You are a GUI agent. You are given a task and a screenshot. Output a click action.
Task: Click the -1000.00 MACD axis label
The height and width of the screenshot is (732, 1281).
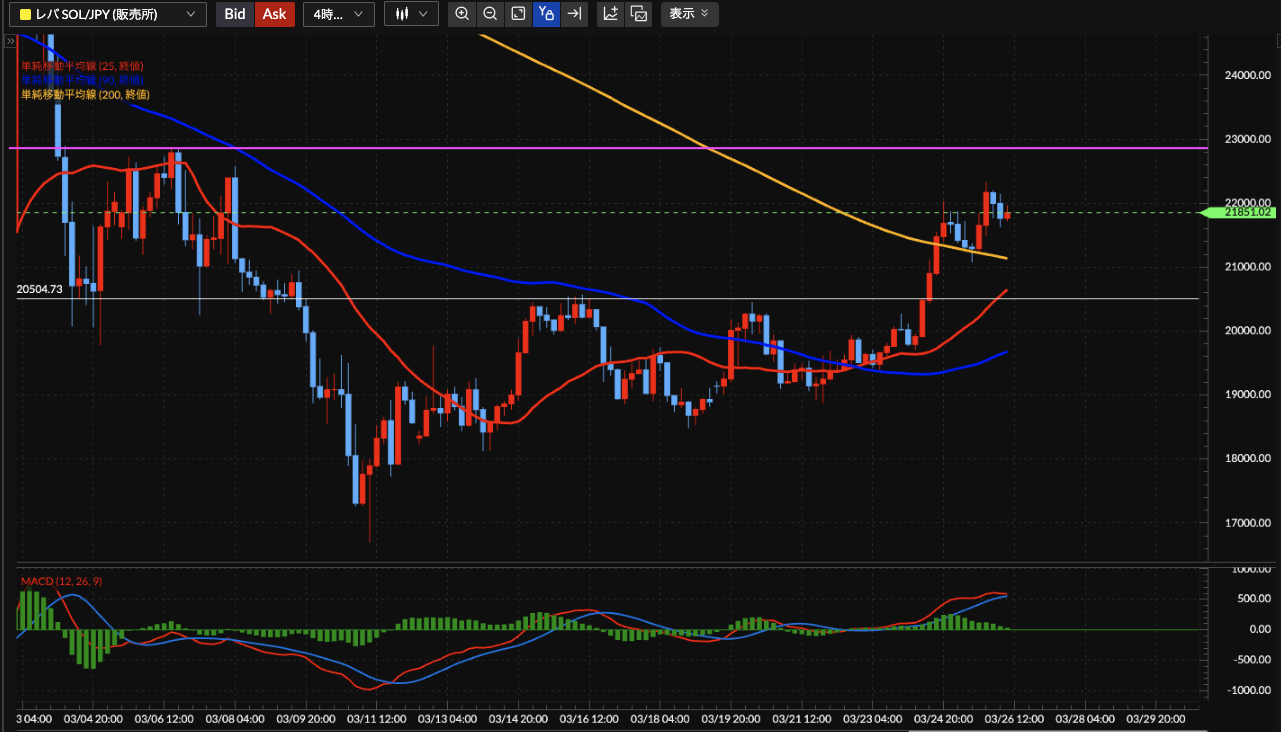1248,691
